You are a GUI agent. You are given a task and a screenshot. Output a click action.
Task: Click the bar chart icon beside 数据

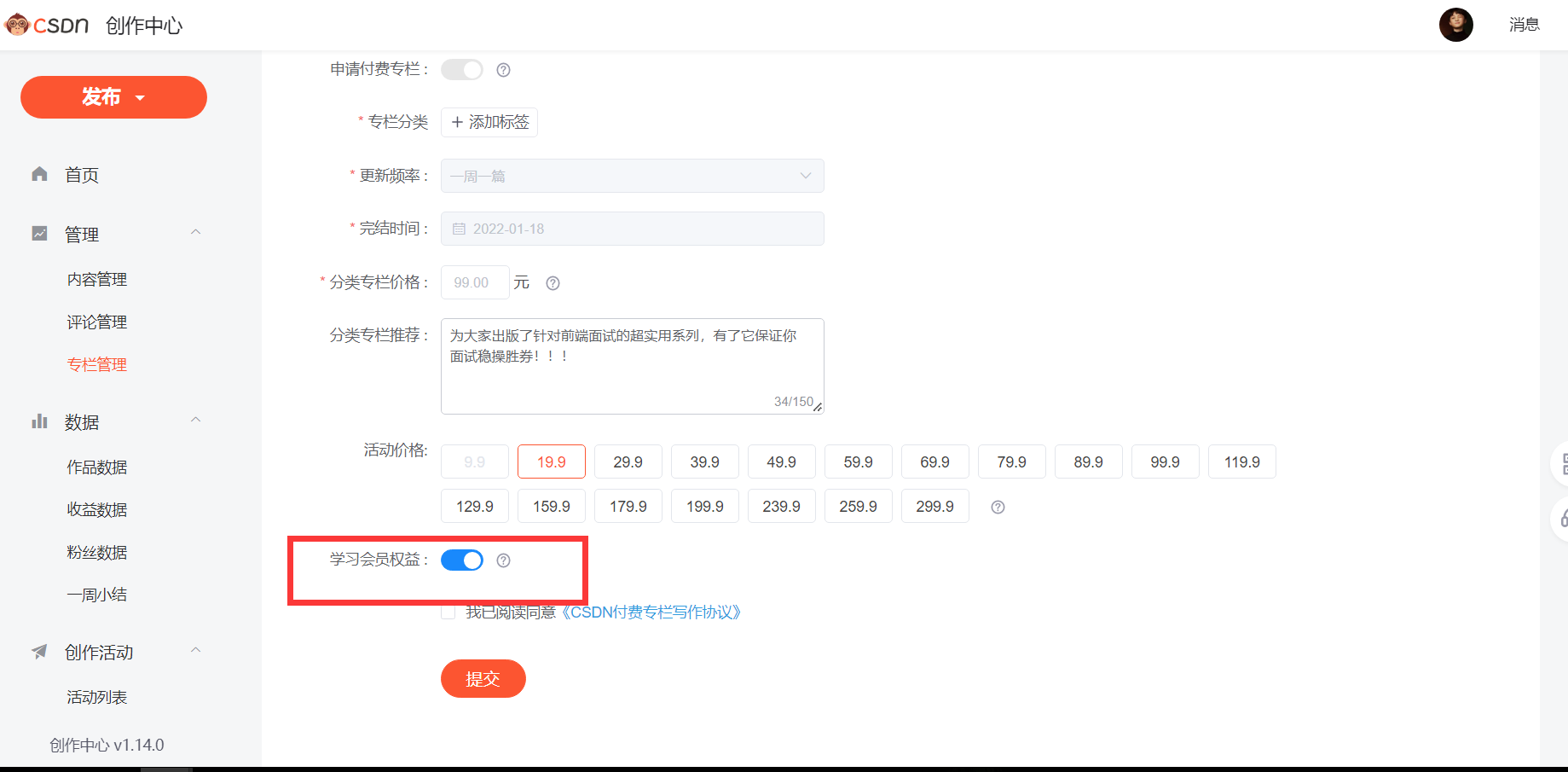(x=39, y=421)
